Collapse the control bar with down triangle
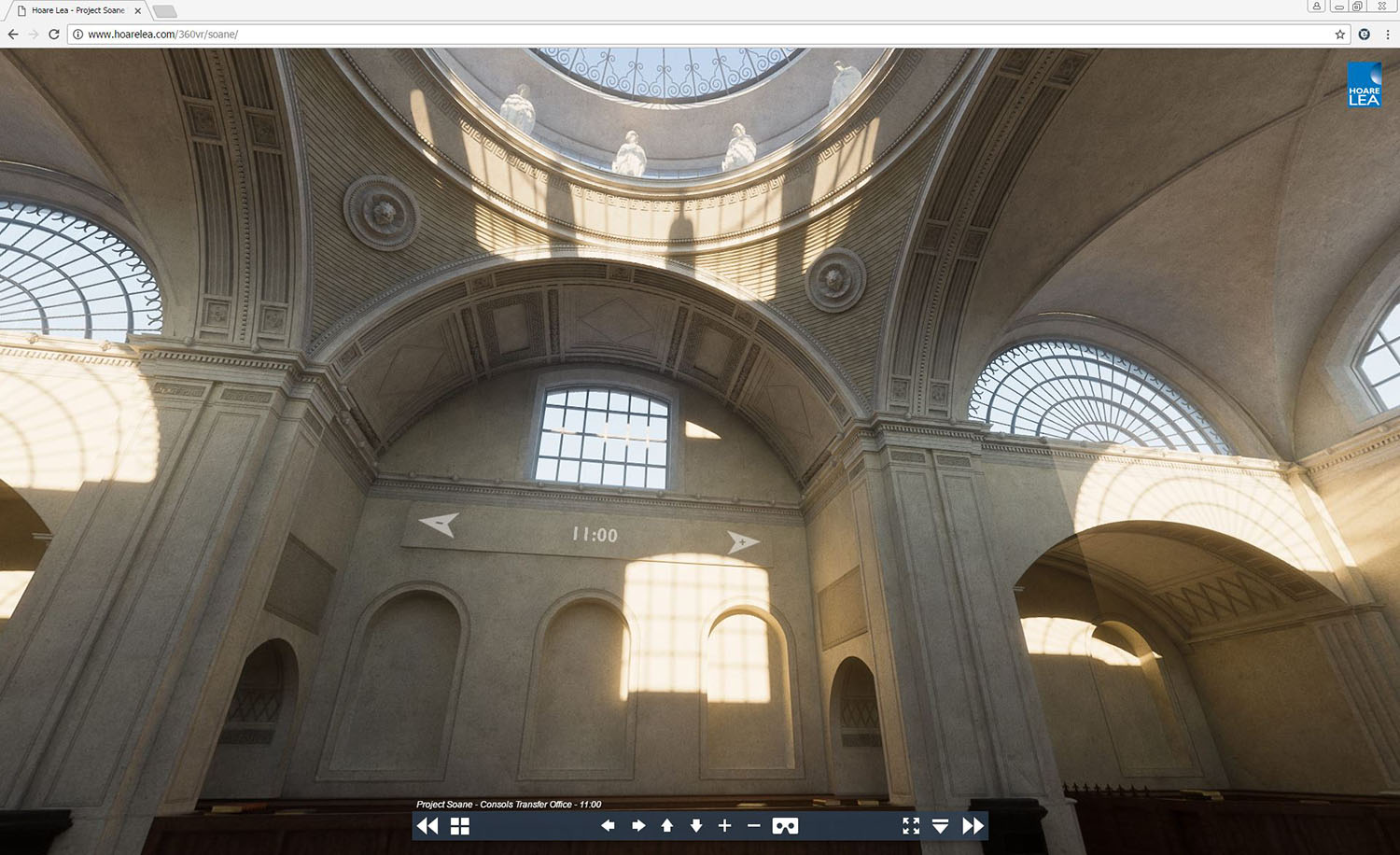 pos(941,826)
